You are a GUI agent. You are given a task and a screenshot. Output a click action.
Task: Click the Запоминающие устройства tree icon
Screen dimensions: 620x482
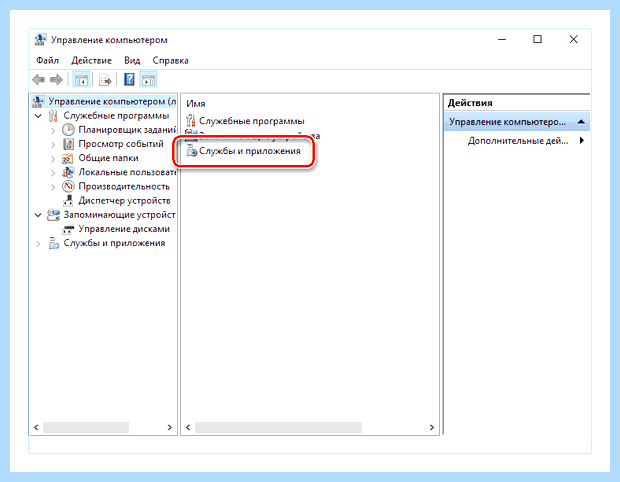(53, 215)
